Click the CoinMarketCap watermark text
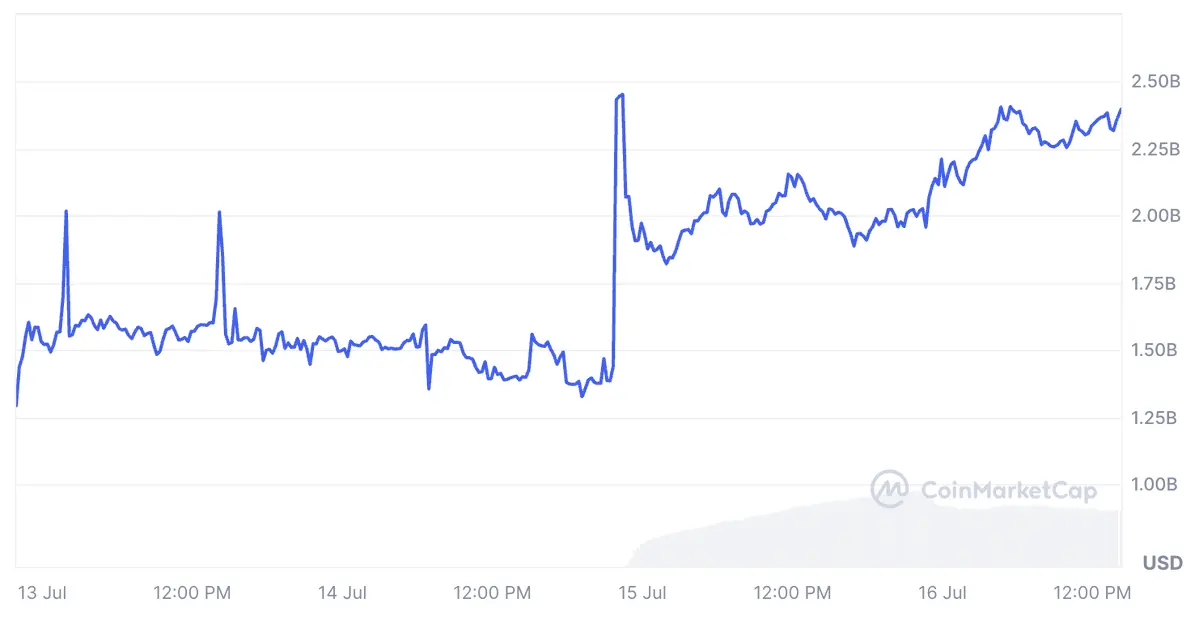The image size is (1199, 641). 1009,490
